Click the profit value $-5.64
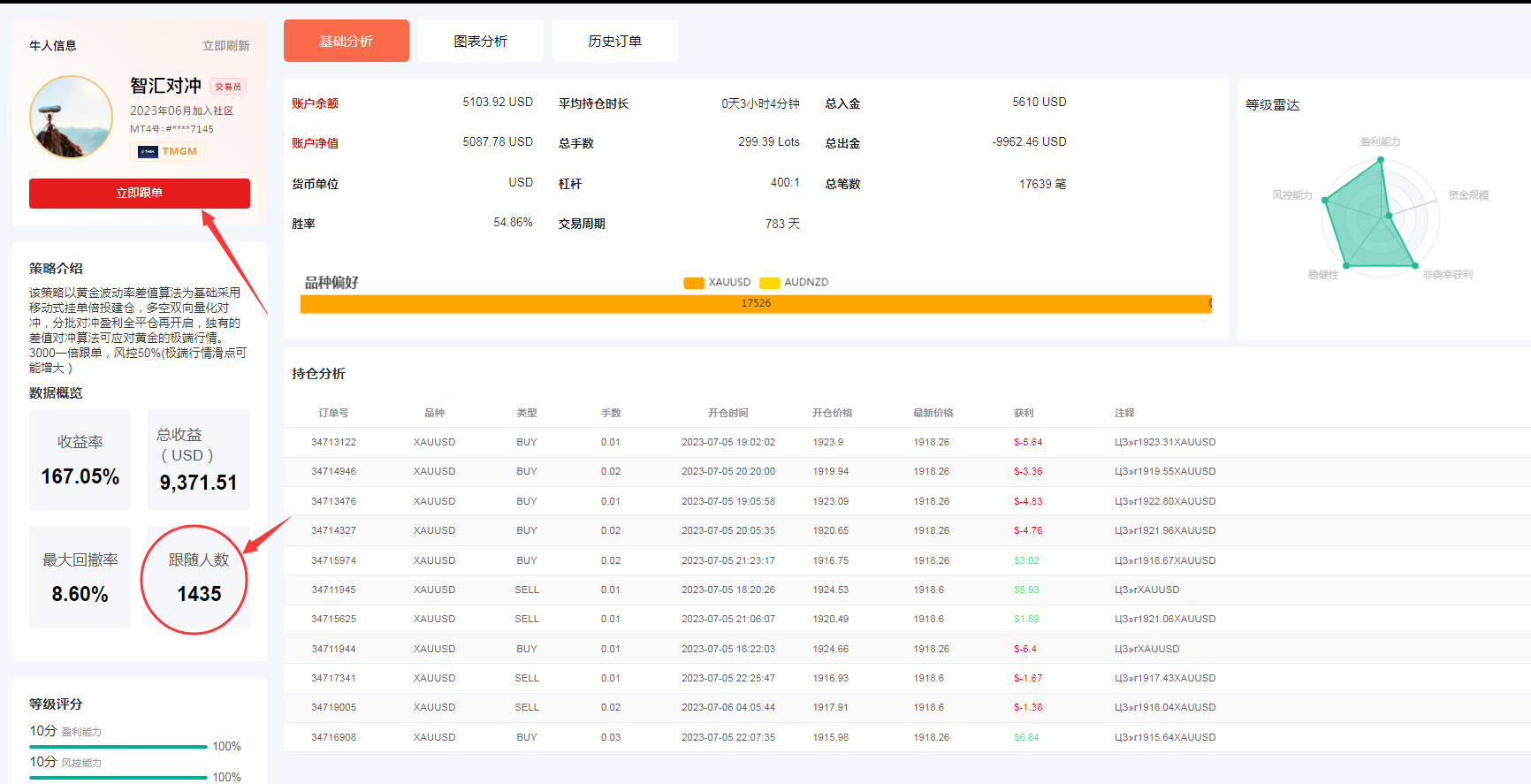The image size is (1531, 784). (1028, 442)
